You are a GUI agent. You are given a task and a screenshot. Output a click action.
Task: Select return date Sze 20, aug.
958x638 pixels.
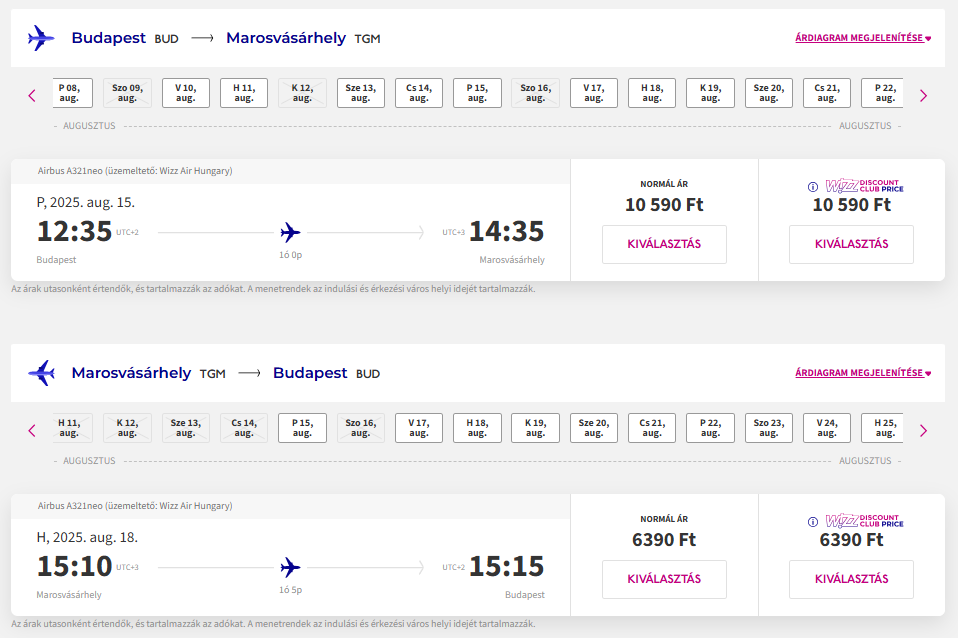(x=593, y=428)
